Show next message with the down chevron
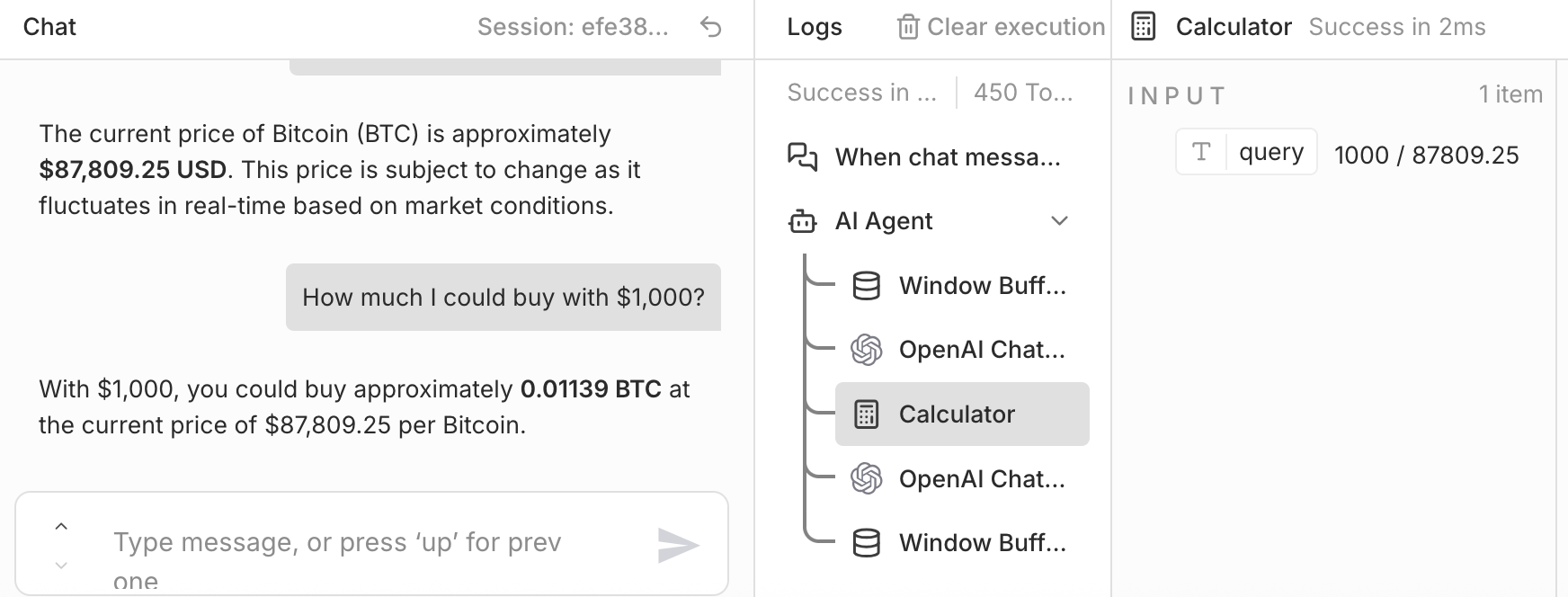This screenshot has width=1568, height=597. coord(61,566)
